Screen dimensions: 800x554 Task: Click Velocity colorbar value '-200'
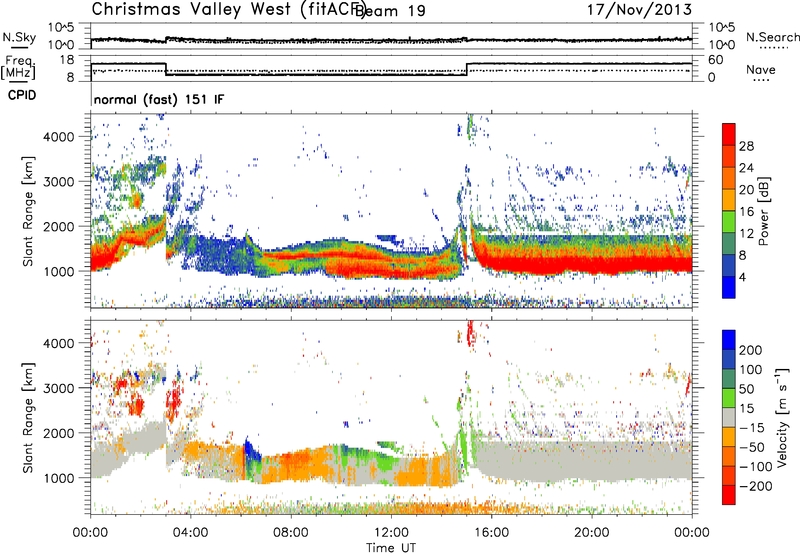756,486
